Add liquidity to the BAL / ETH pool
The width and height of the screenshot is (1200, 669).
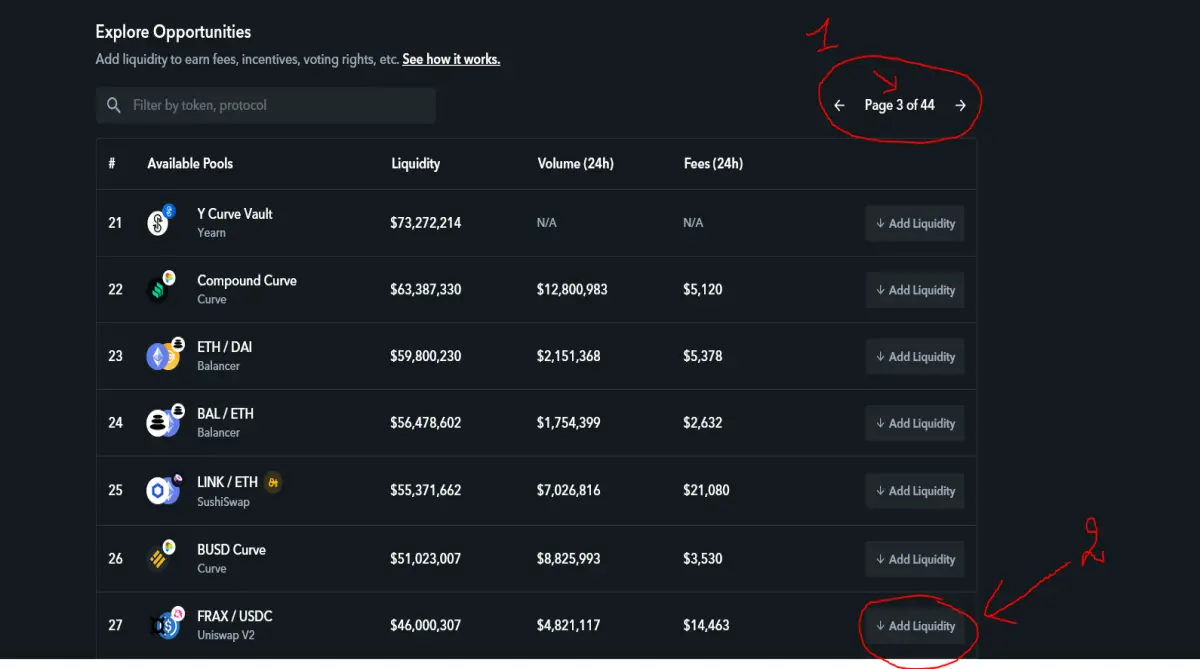914,424
